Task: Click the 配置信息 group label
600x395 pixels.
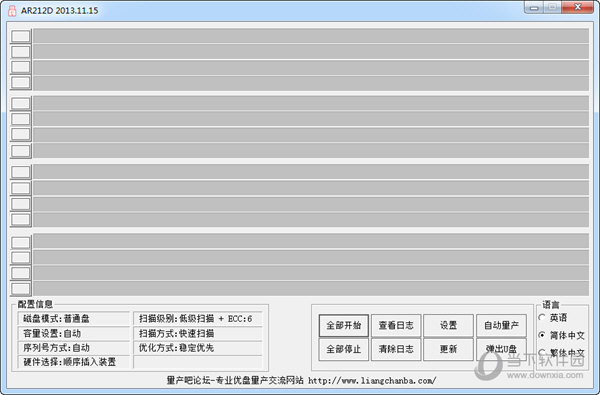Action: (35, 304)
